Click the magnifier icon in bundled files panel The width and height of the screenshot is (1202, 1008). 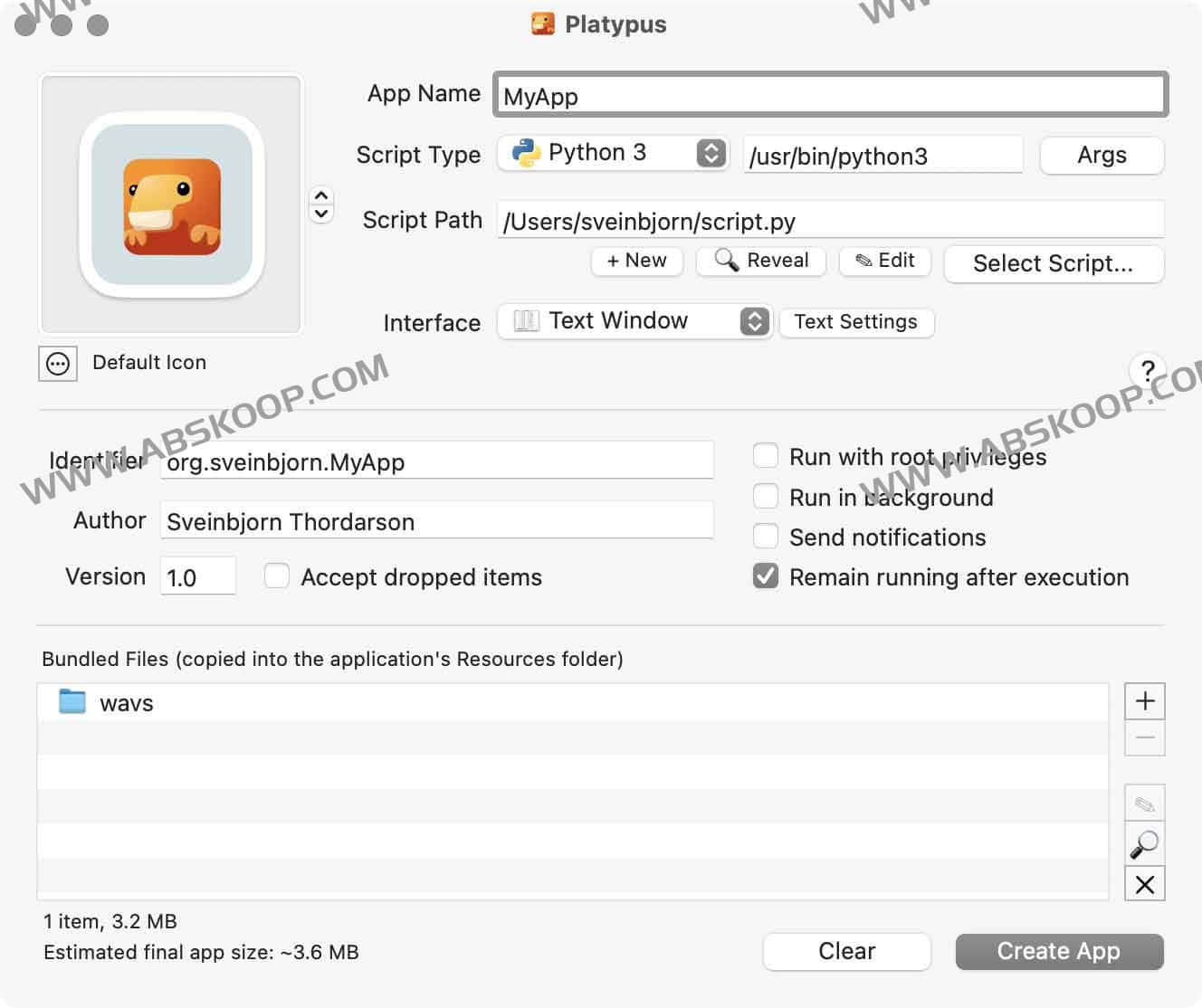click(1144, 843)
